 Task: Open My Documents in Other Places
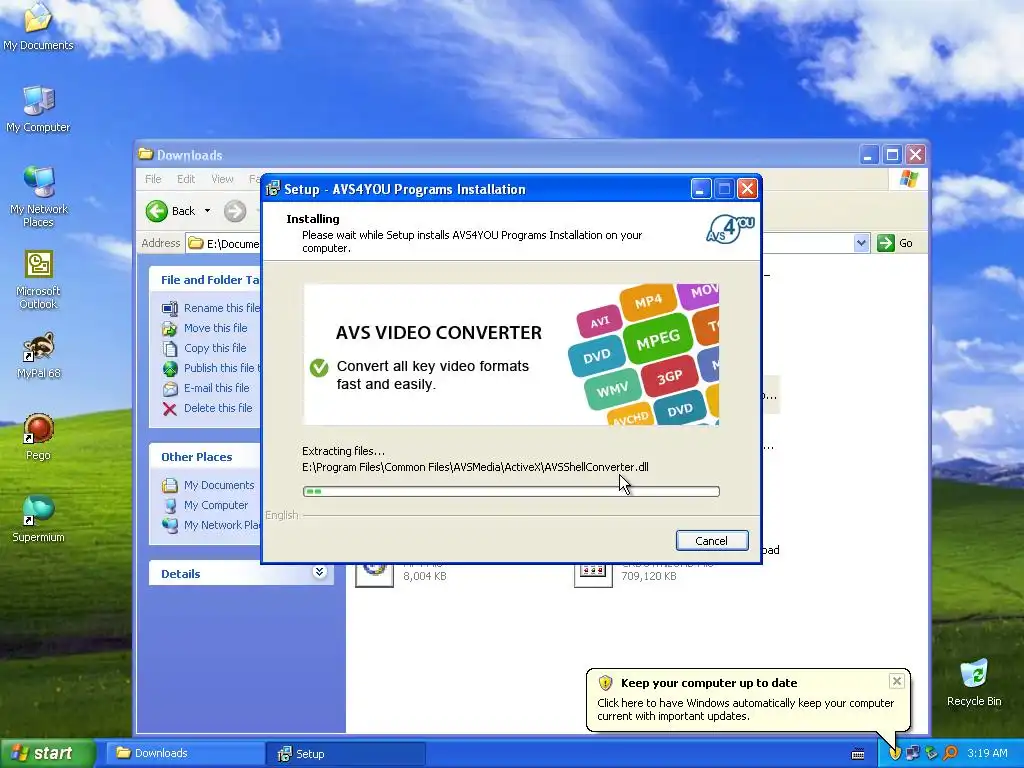219,485
